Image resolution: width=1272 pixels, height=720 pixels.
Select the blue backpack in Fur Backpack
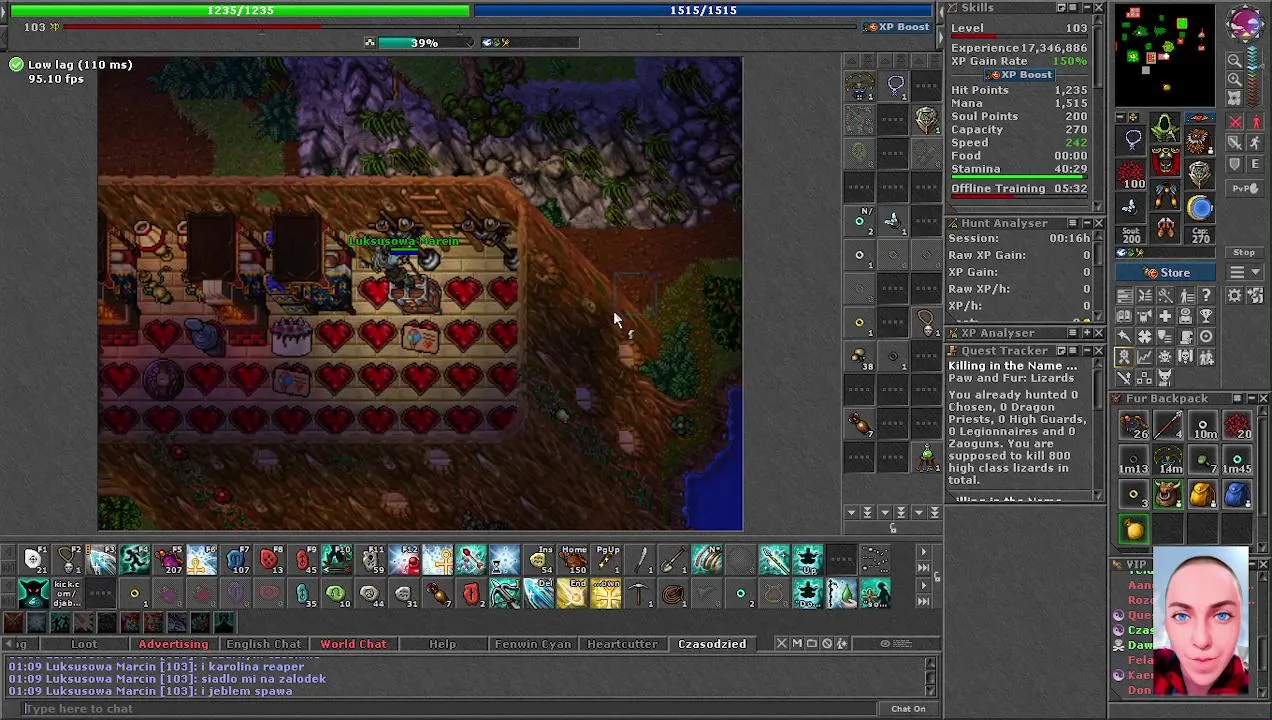pyautogui.click(x=1236, y=494)
